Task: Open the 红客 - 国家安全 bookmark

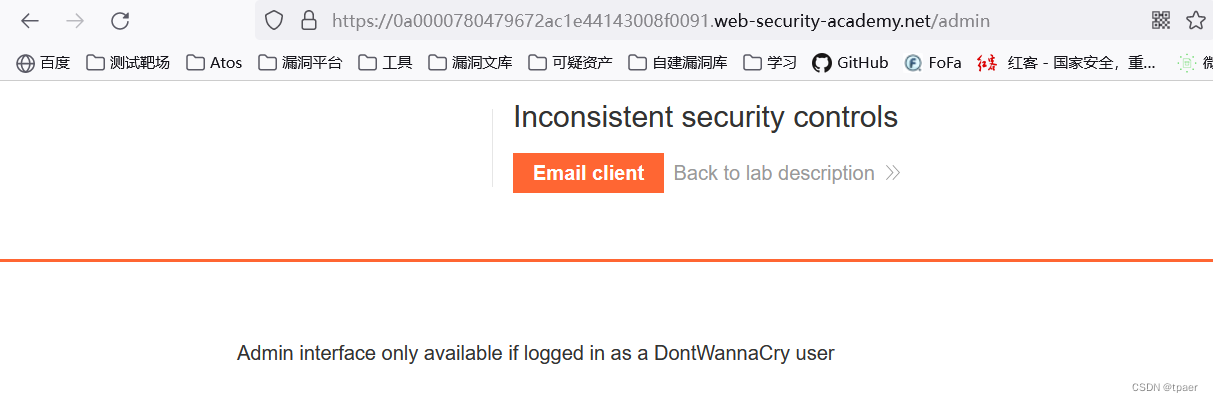Action: [1066, 63]
